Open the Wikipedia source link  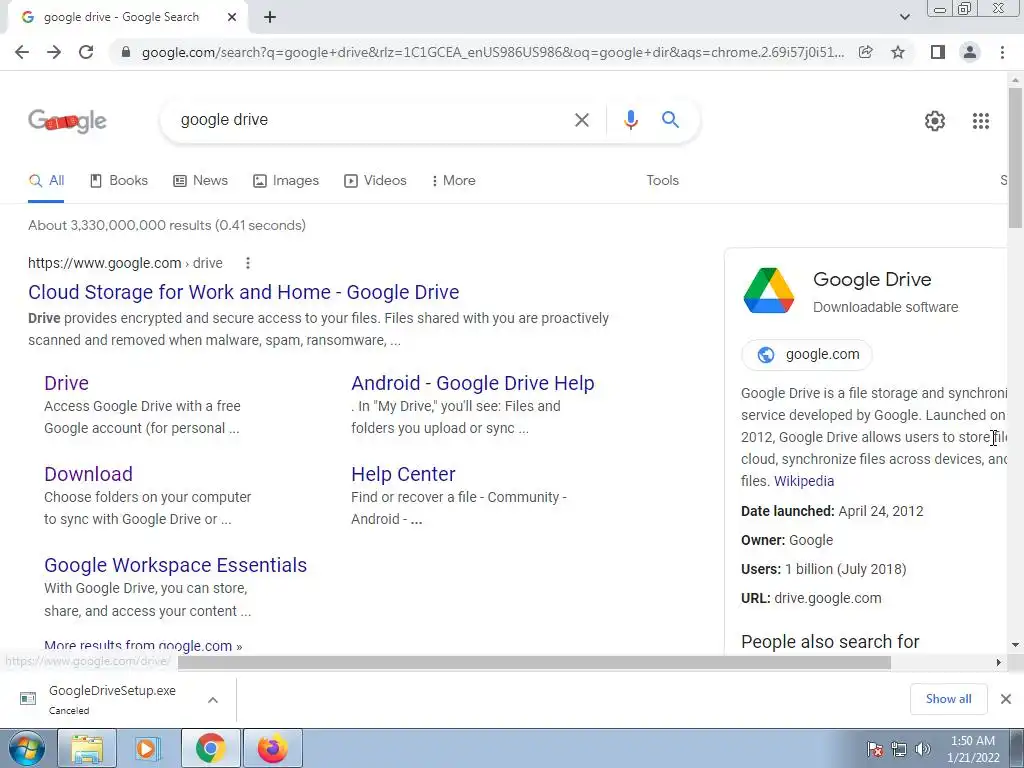[x=804, y=481]
